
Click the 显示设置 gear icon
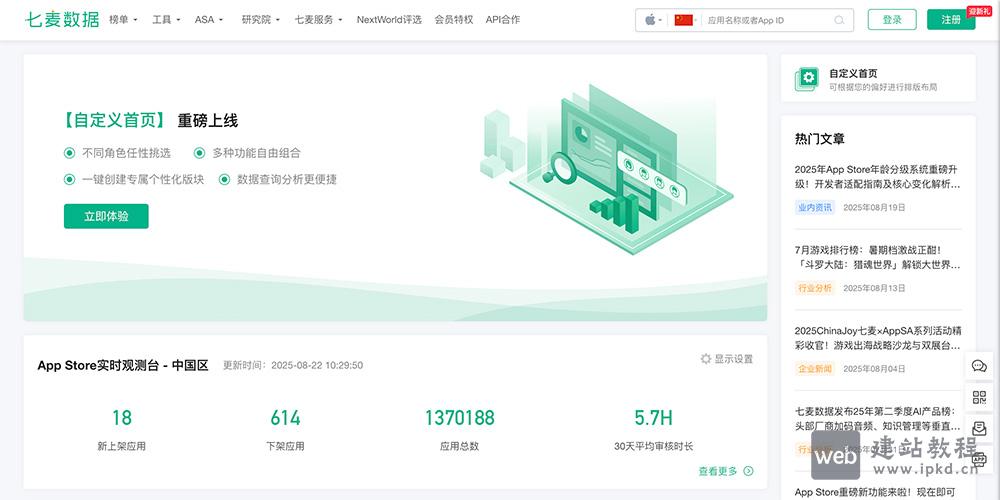705,359
